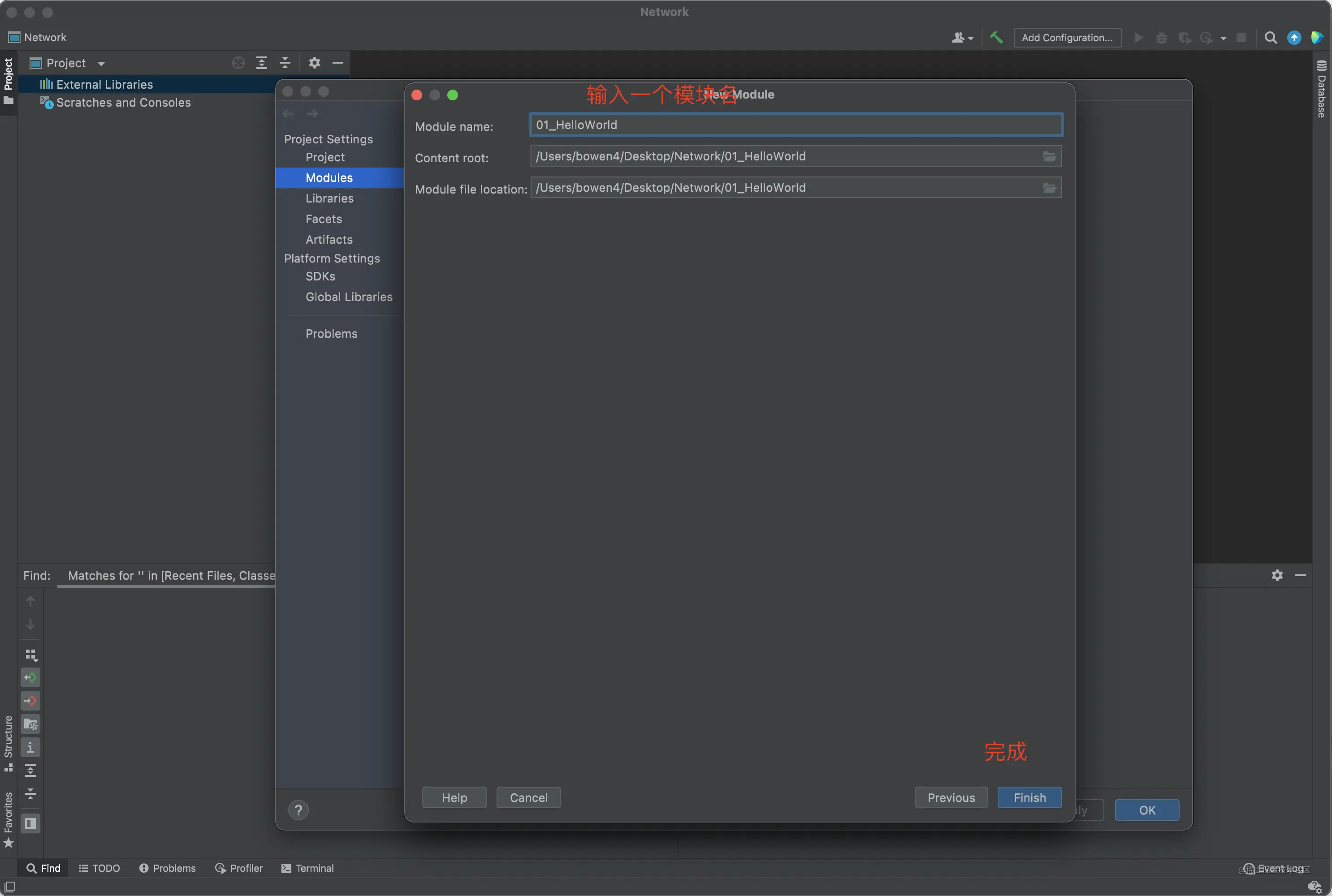Hide the Find panel with minus icon
This screenshot has height=896, width=1332.
(1301, 575)
